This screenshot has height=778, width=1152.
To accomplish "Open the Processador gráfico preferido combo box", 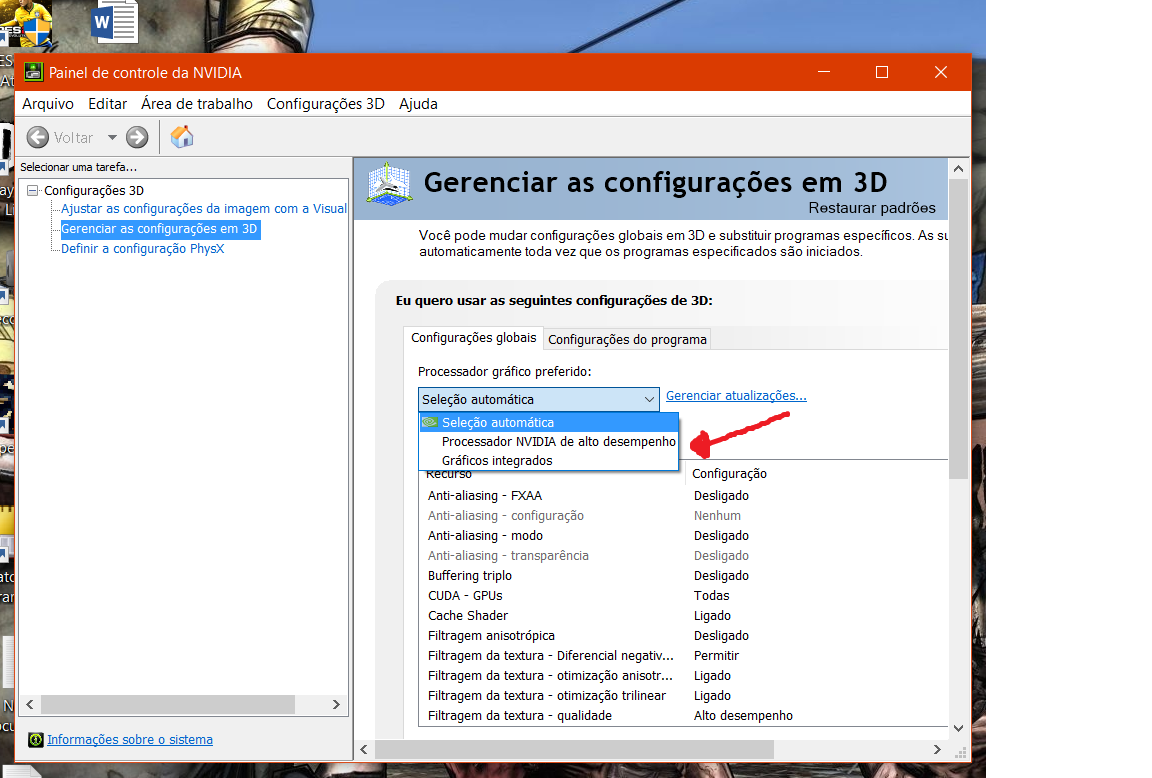I will click(539, 399).
